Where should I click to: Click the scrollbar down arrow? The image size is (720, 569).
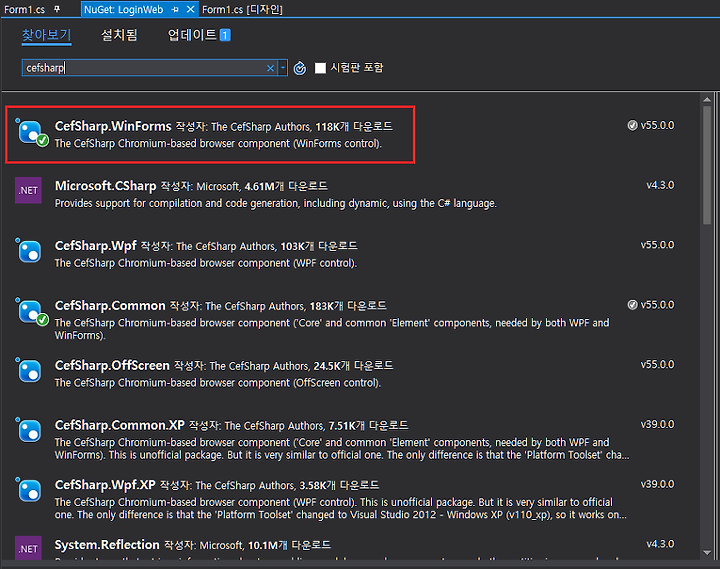707,552
